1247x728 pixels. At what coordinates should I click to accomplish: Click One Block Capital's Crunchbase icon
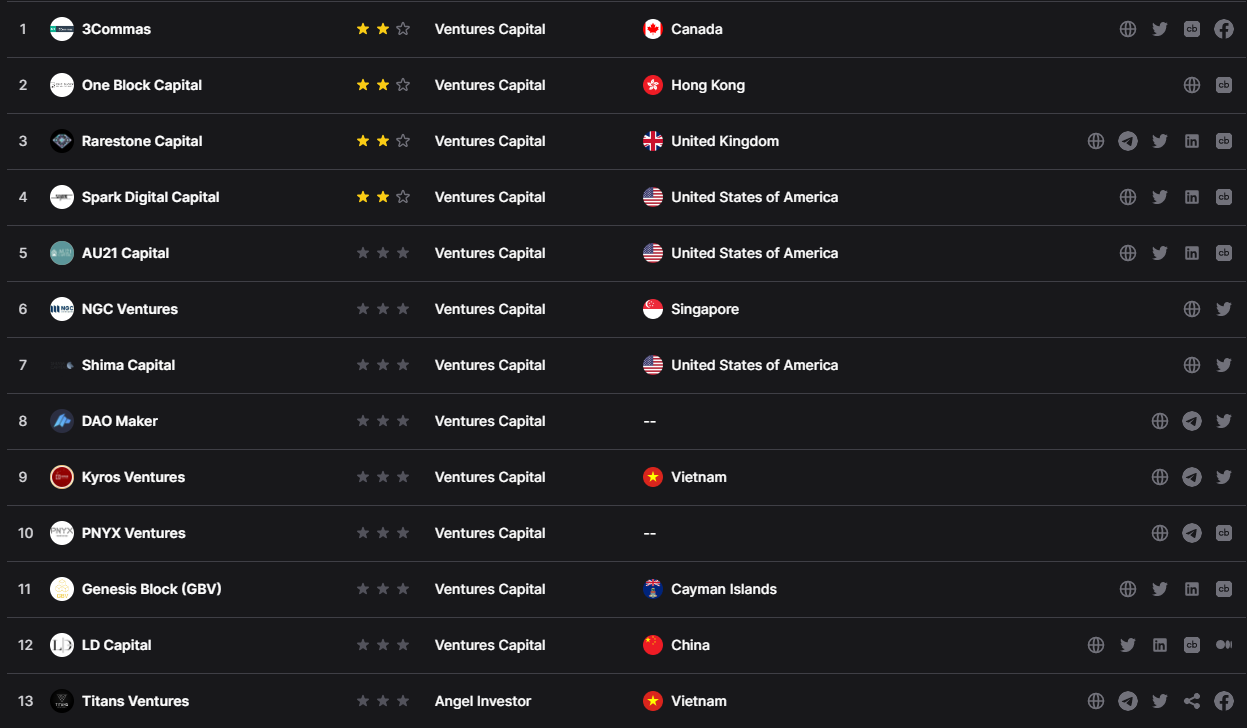pos(1223,85)
